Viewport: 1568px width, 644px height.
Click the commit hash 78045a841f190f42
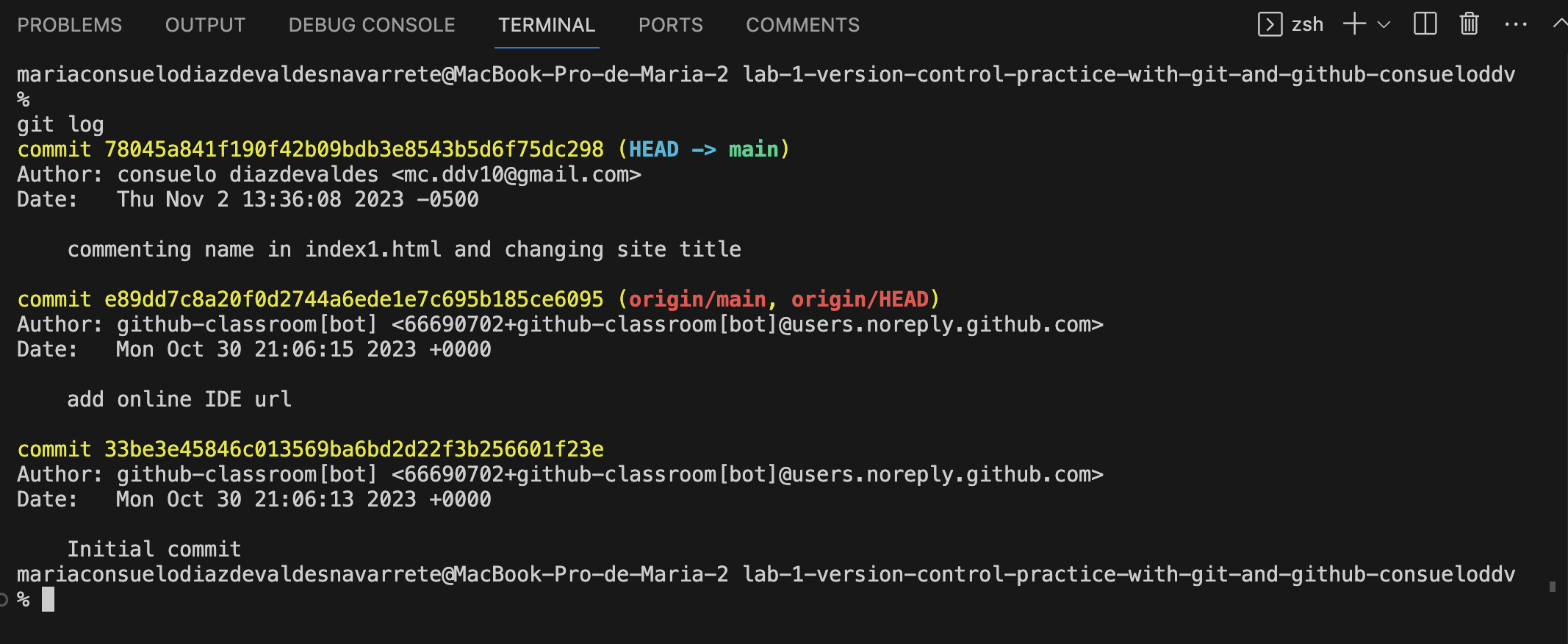354,149
